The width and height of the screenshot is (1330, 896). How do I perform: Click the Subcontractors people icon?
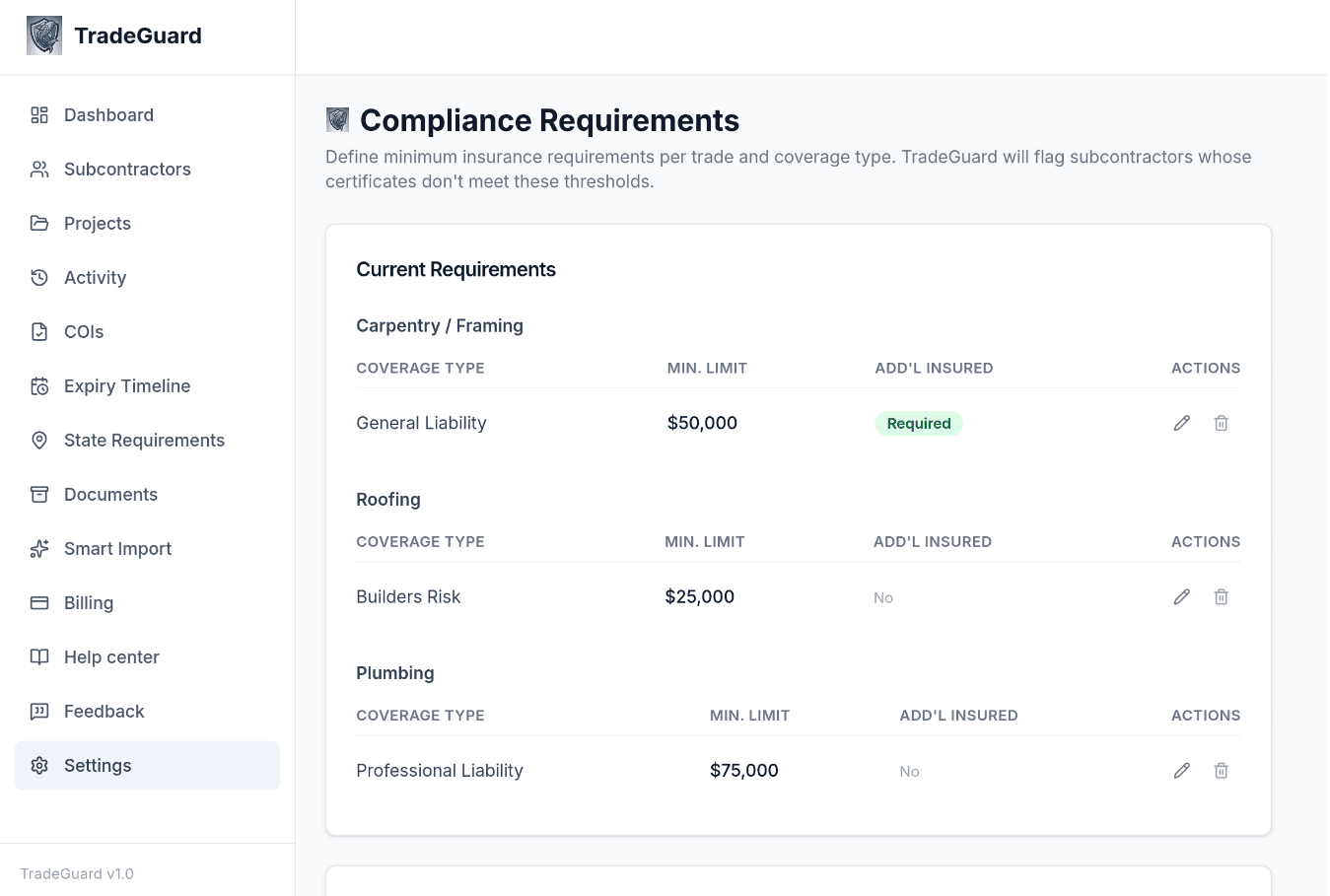point(39,170)
